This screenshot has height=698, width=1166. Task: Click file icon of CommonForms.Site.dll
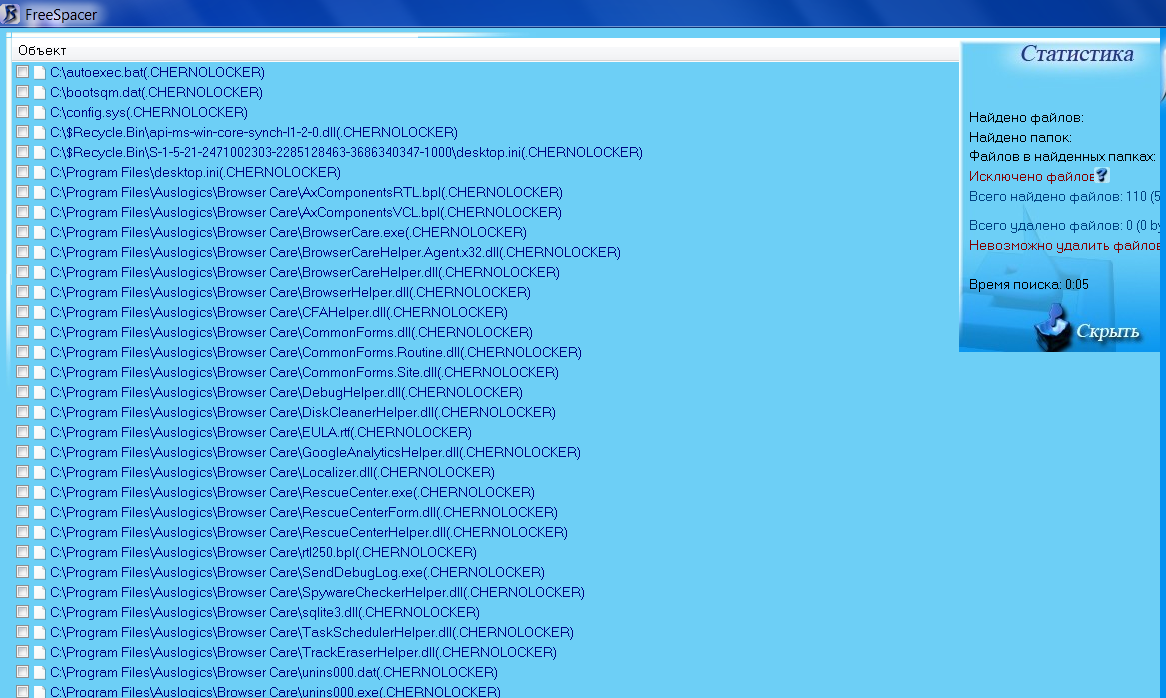39,372
